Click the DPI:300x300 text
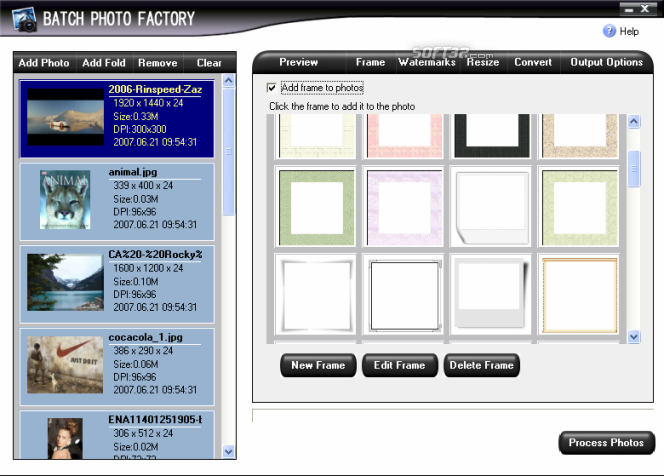This screenshot has width=664, height=476. [140, 129]
